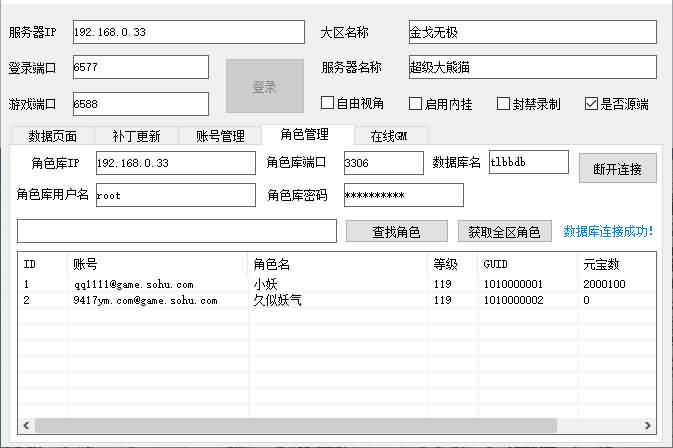The image size is (673, 448).
Task: Click the 登录端口 field showing 6577
Action: click(141, 67)
